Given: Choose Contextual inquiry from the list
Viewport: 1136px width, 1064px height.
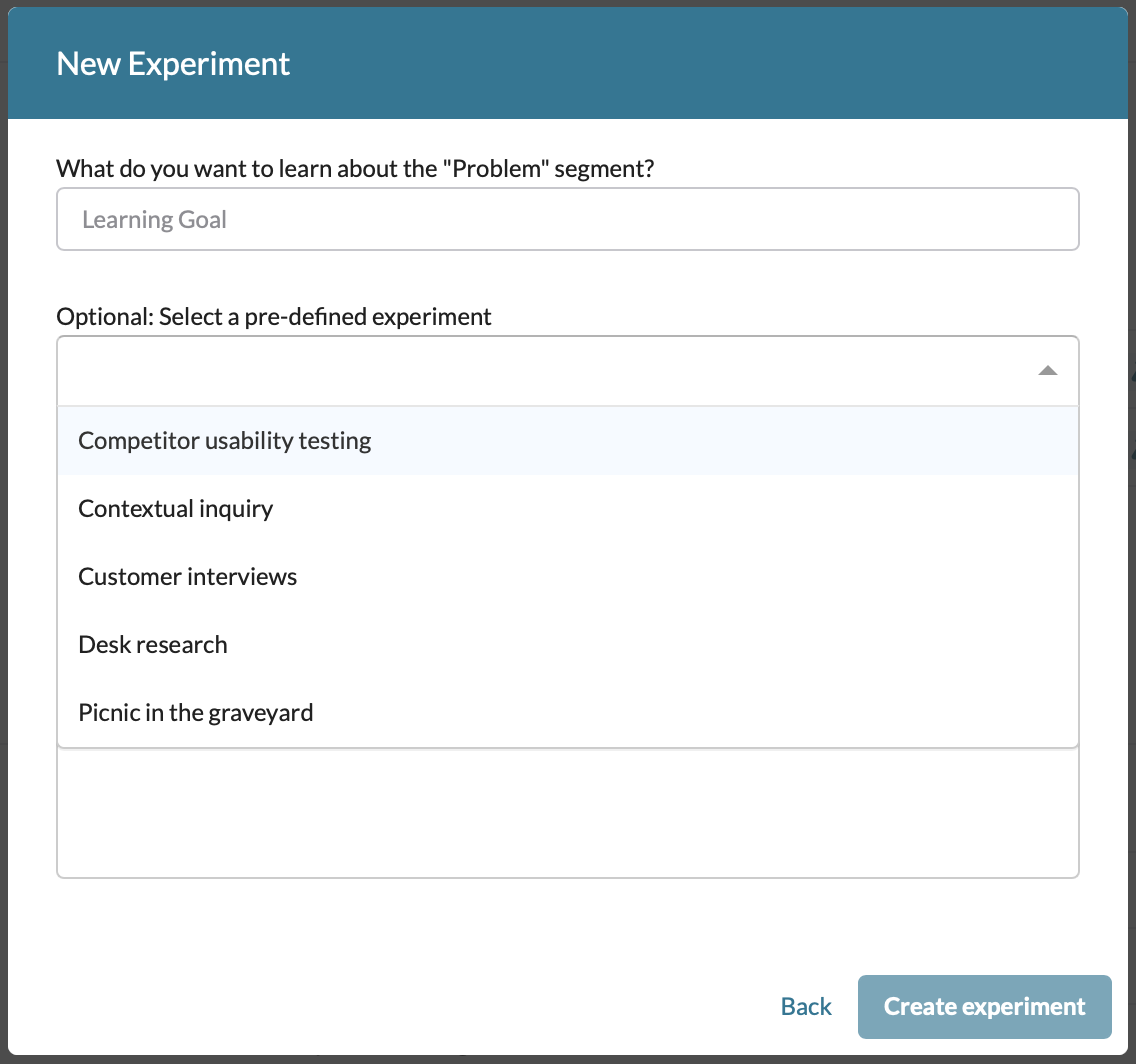Looking at the screenshot, I should coord(567,508).
